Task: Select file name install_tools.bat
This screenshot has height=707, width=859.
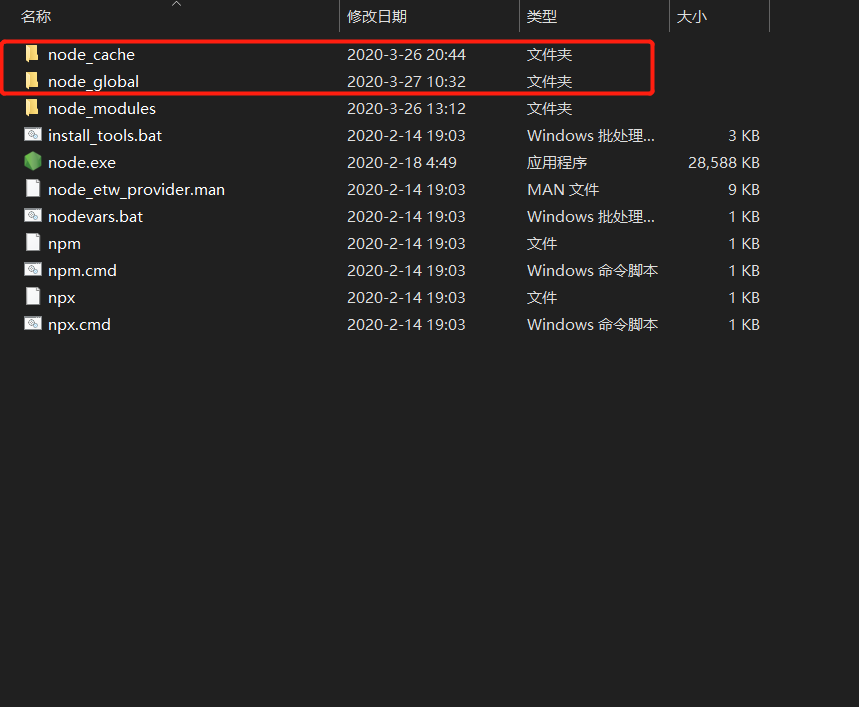Action: pos(105,135)
